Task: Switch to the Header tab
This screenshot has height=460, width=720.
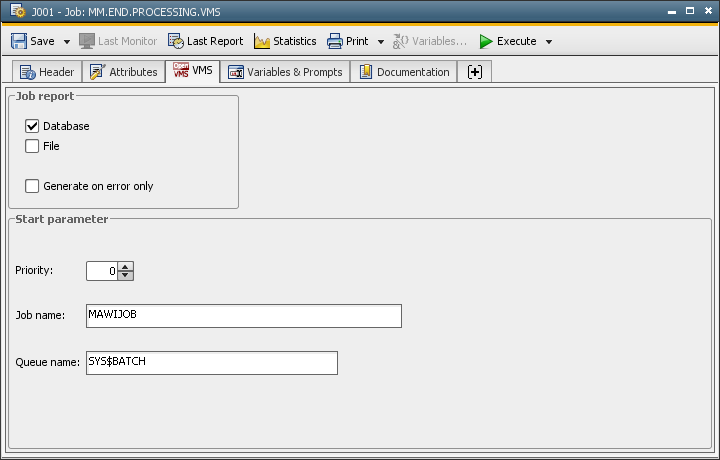Action: click(46, 72)
